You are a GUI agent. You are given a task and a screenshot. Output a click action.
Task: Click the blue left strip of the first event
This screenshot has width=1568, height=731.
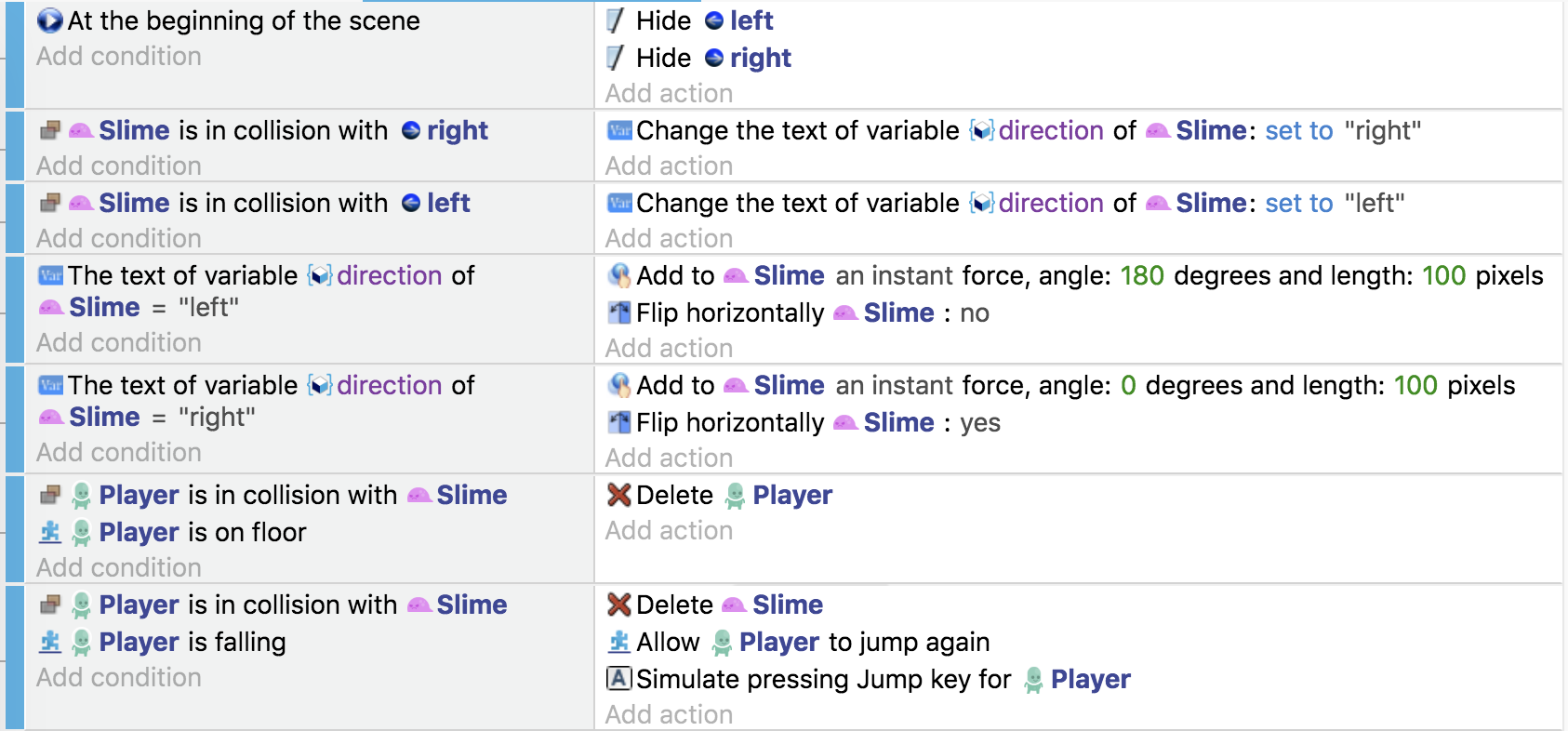pos(14,56)
